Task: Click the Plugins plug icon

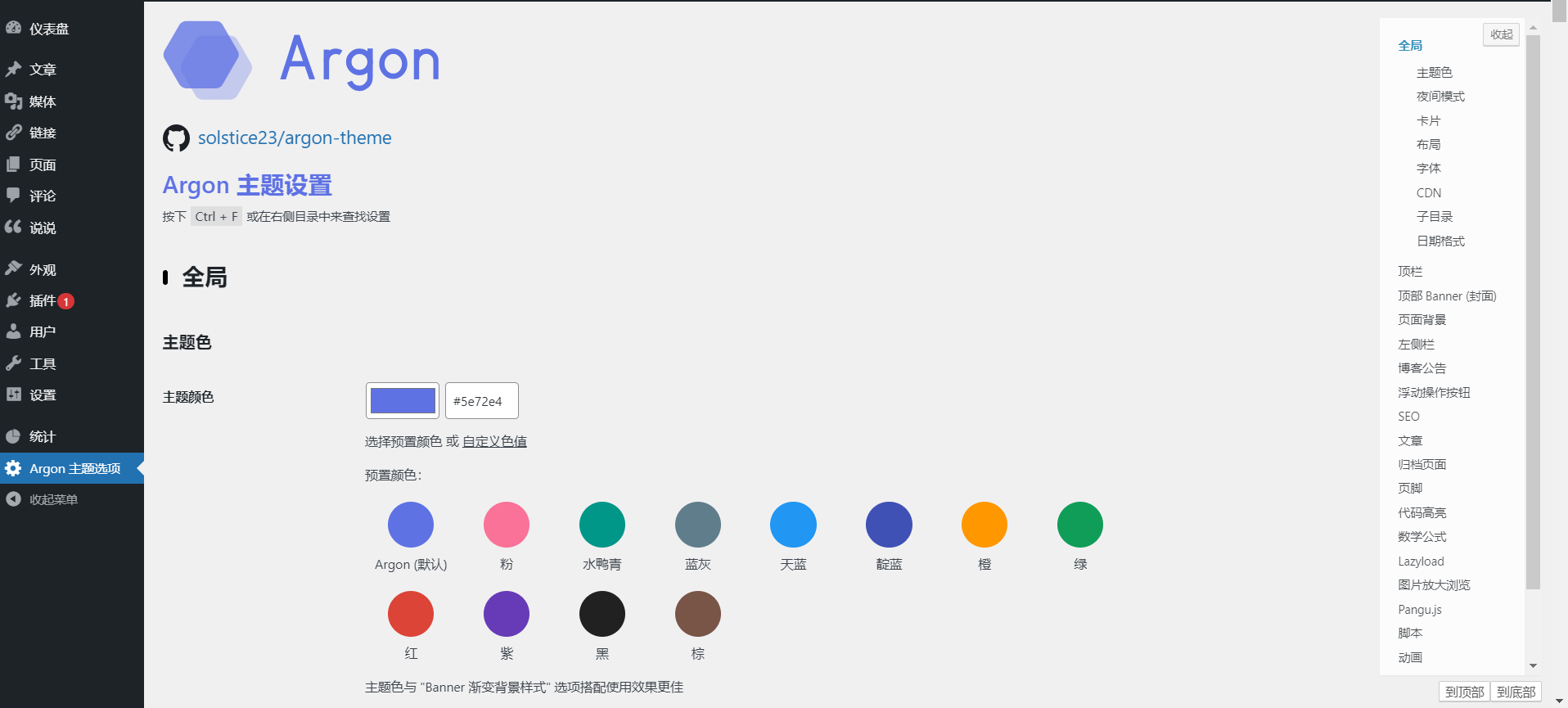Action: coord(13,300)
